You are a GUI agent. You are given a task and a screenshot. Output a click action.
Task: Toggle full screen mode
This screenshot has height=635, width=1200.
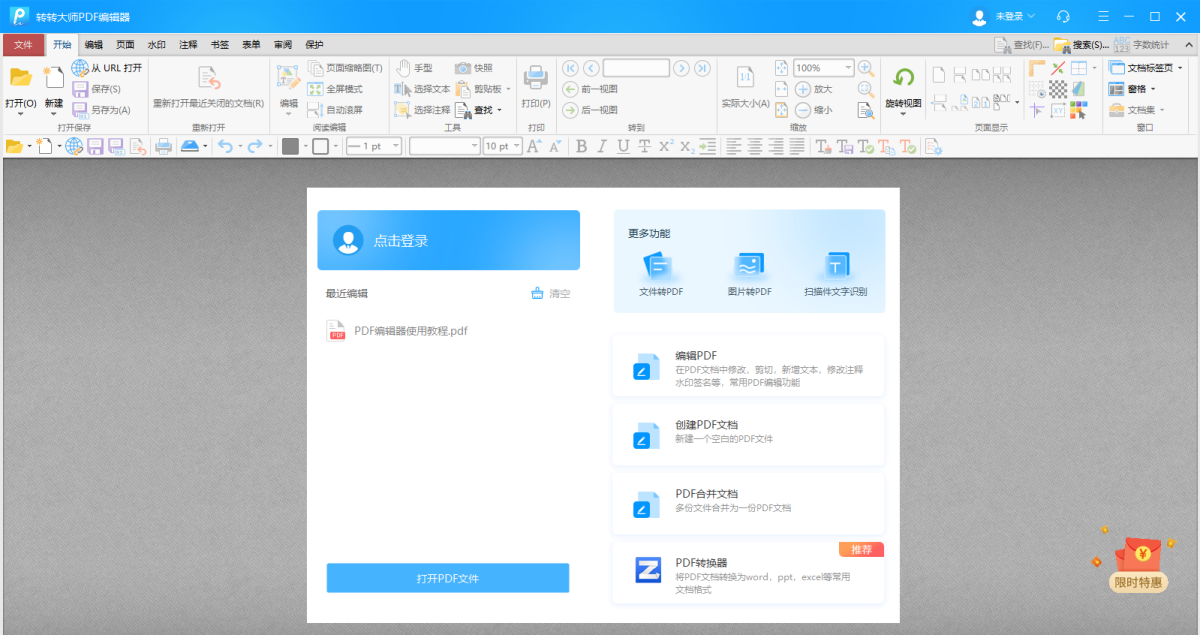(335, 89)
